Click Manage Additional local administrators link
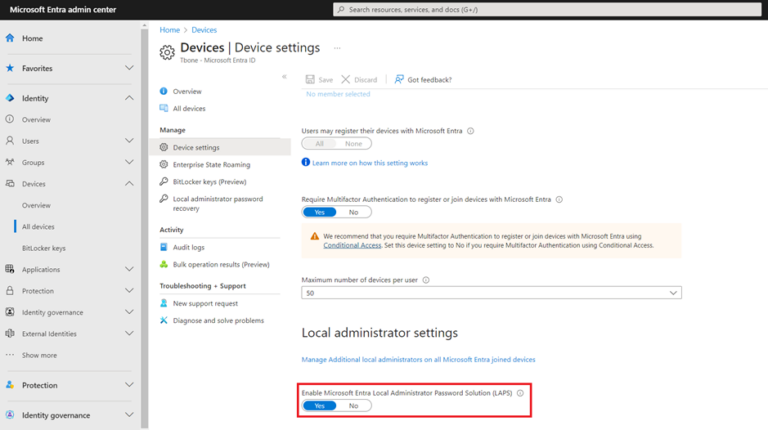The image size is (768, 430). (x=418, y=359)
